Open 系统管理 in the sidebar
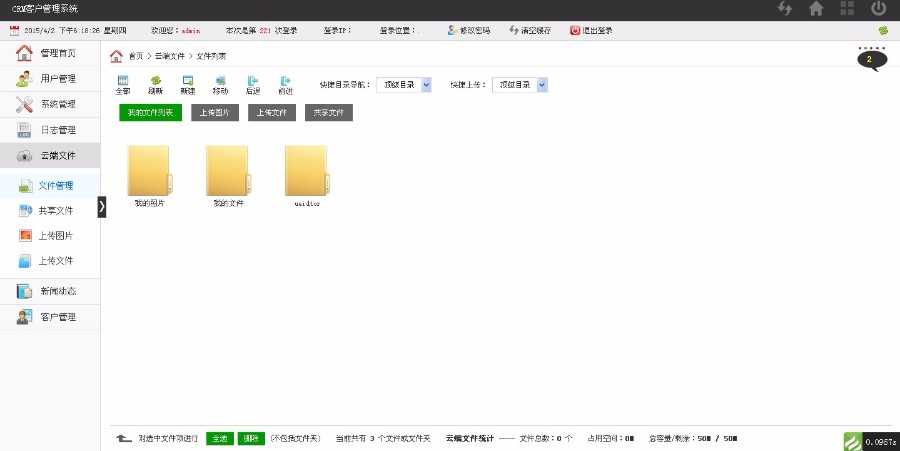 pyautogui.click(x=50, y=104)
